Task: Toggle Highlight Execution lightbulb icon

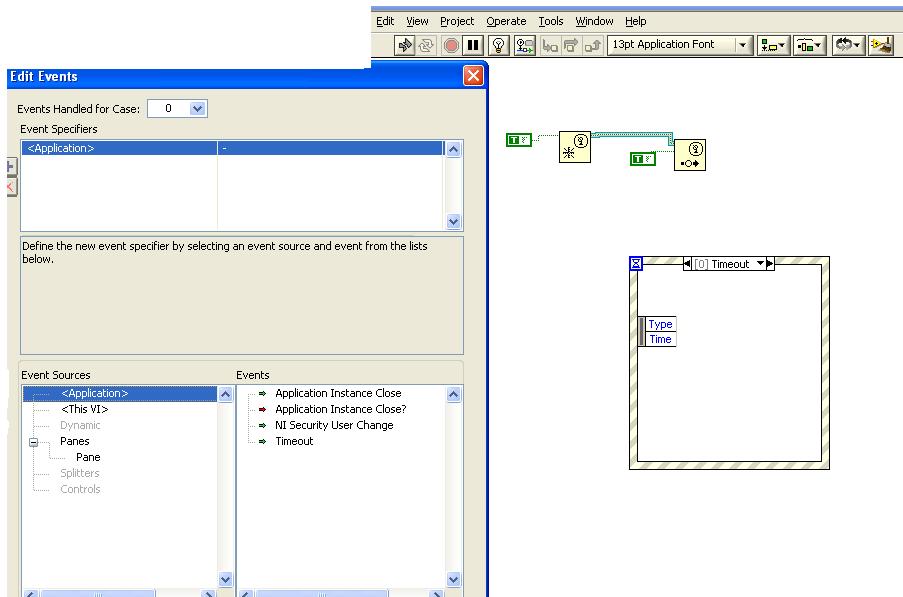Action: click(x=499, y=45)
